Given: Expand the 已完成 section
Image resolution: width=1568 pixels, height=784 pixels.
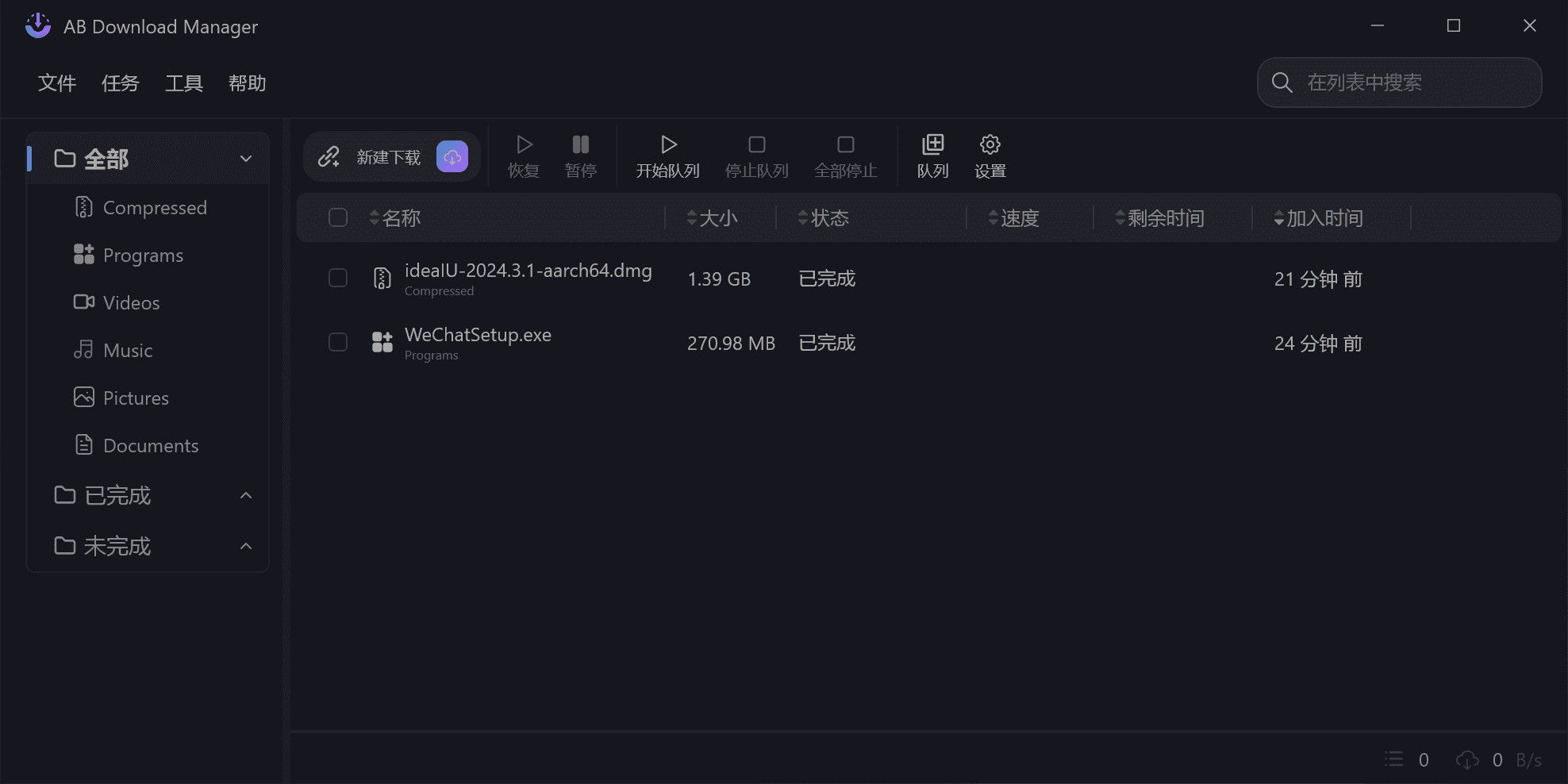Looking at the screenshot, I should (x=245, y=495).
